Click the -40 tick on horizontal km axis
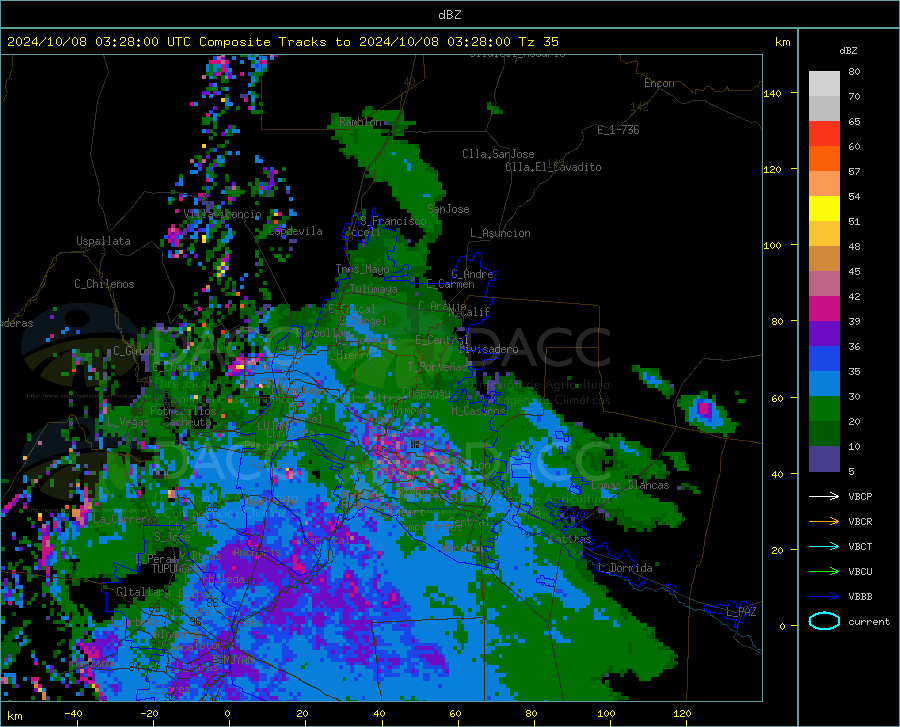 click(73, 714)
